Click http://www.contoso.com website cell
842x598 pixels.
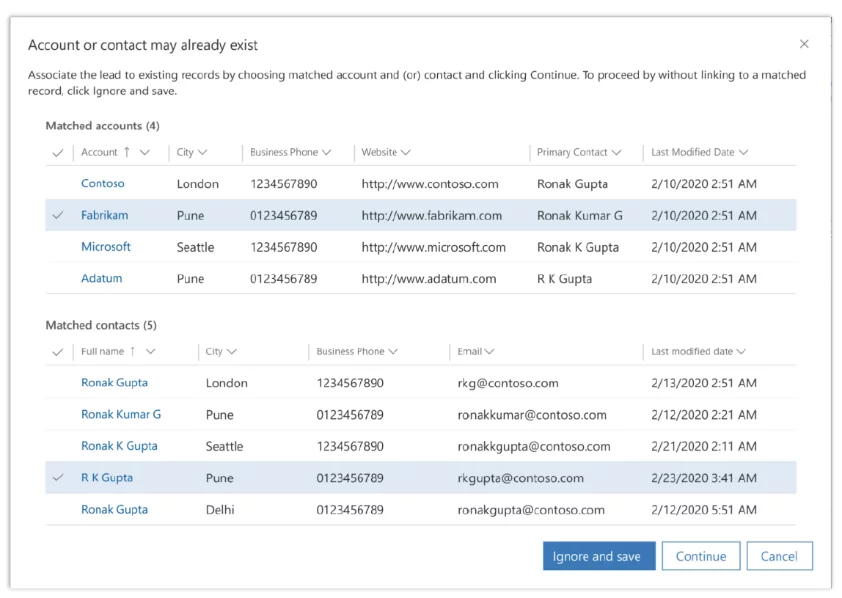(430, 184)
